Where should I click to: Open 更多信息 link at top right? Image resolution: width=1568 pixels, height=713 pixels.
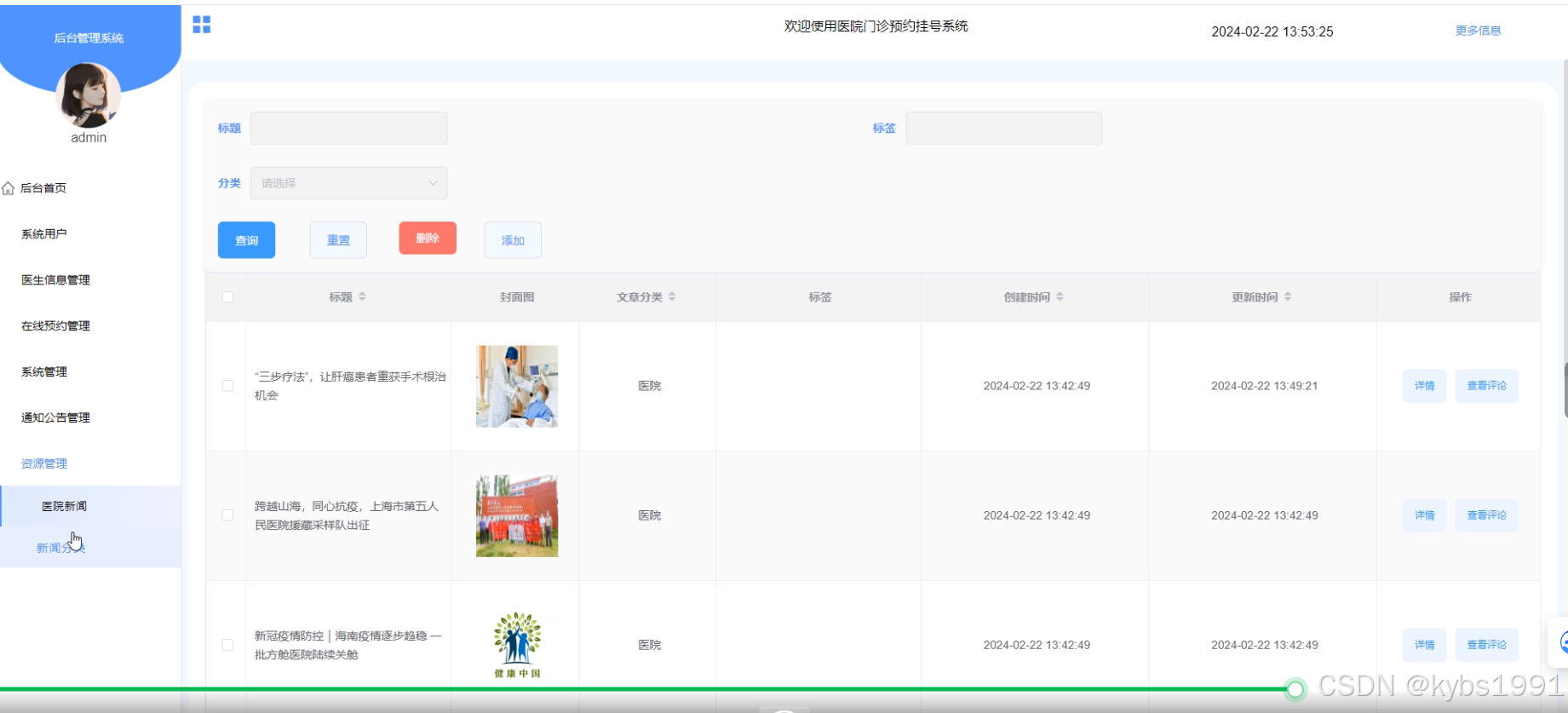pyautogui.click(x=1478, y=31)
